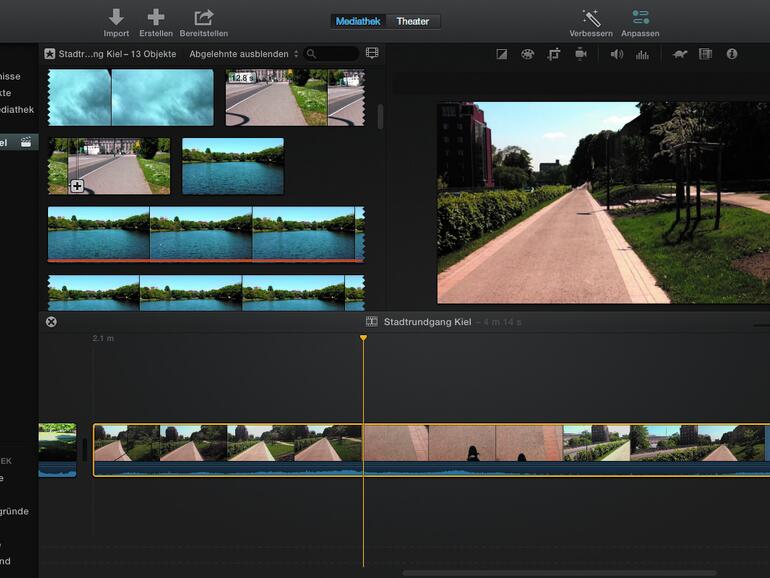Close the Stadtrundgang Kiel timeline
This screenshot has width=770, height=578.
[x=51, y=322]
